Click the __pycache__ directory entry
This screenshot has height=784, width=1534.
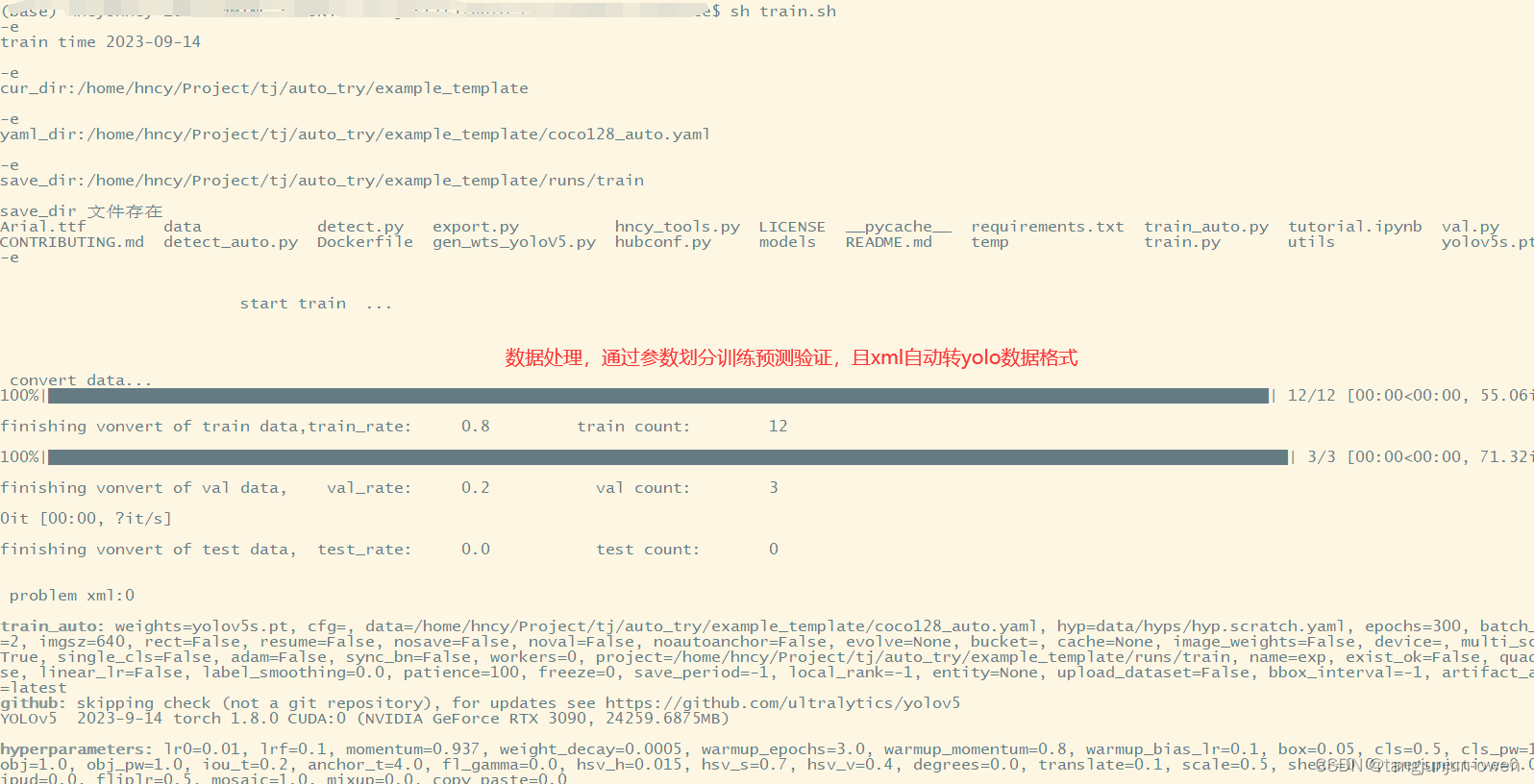click(899, 227)
